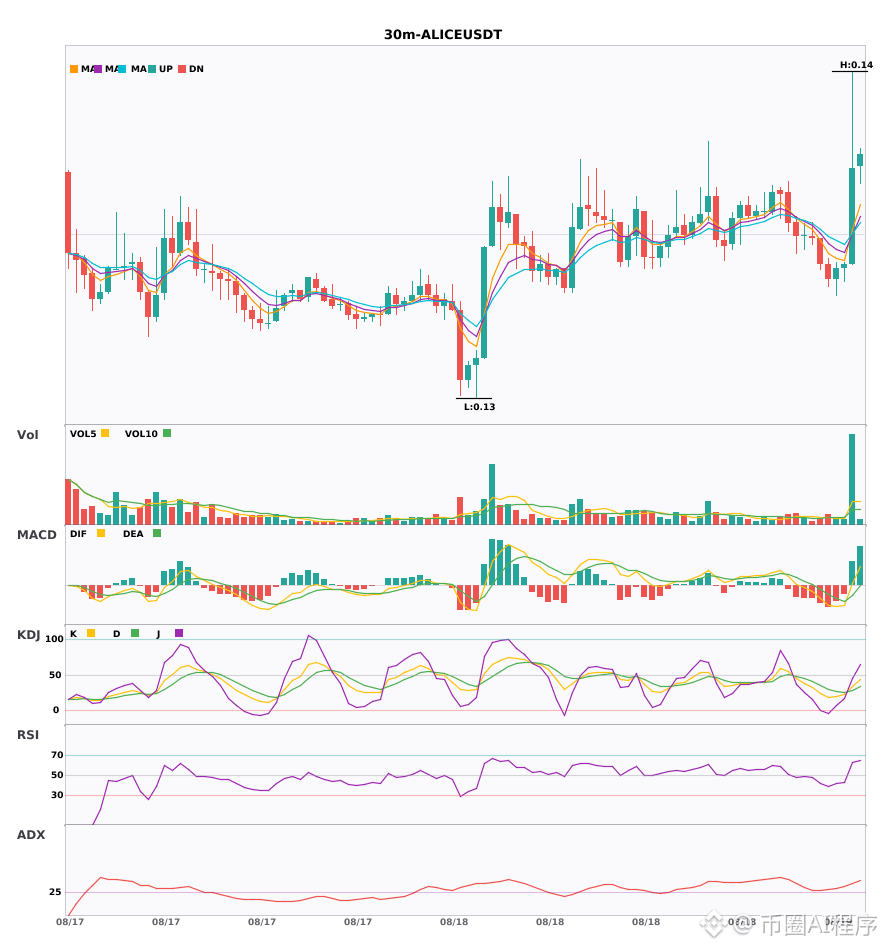Click the cyan MA legend swatch
The height and width of the screenshot is (950, 885).
tap(122, 69)
